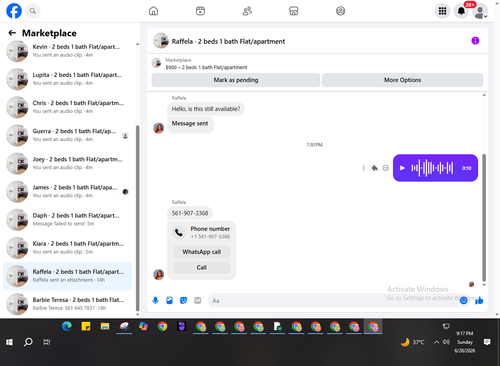Open Daph's failed message conversation
This screenshot has width=500, height=366.
click(67, 219)
